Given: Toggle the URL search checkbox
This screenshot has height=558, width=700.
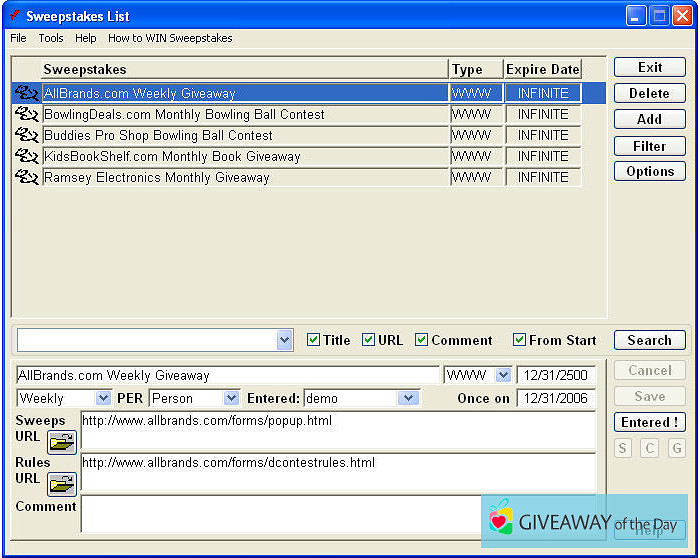Looking at the screenshot, I should tap(368, 340).
